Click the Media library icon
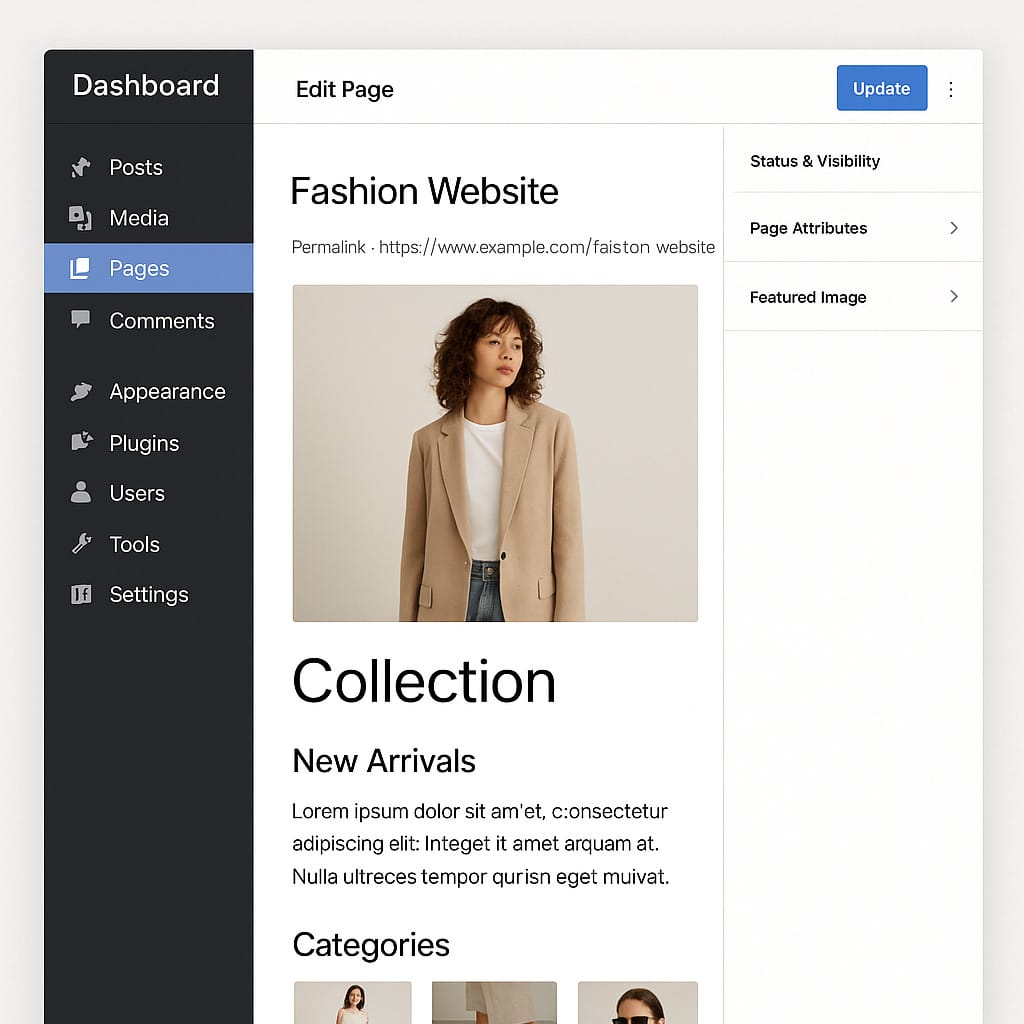The height and width of the screenshot is (1024, 1024). (x=81, y=217)
